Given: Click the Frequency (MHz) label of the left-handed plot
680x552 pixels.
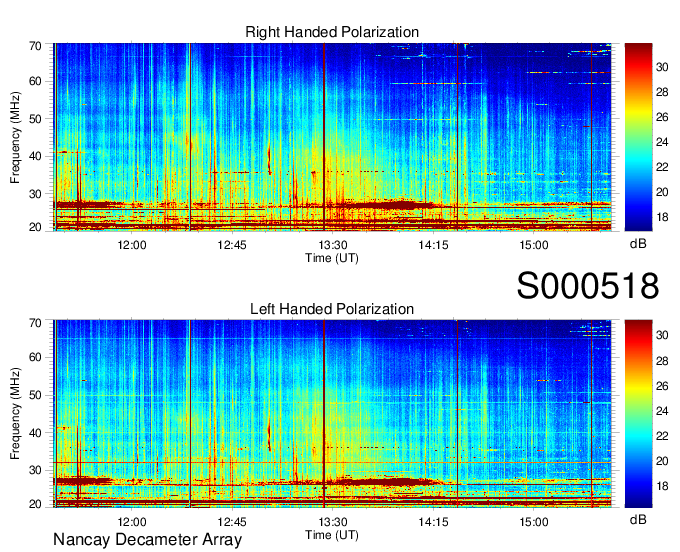Looking at the screenshot, I should click(15, 414).
